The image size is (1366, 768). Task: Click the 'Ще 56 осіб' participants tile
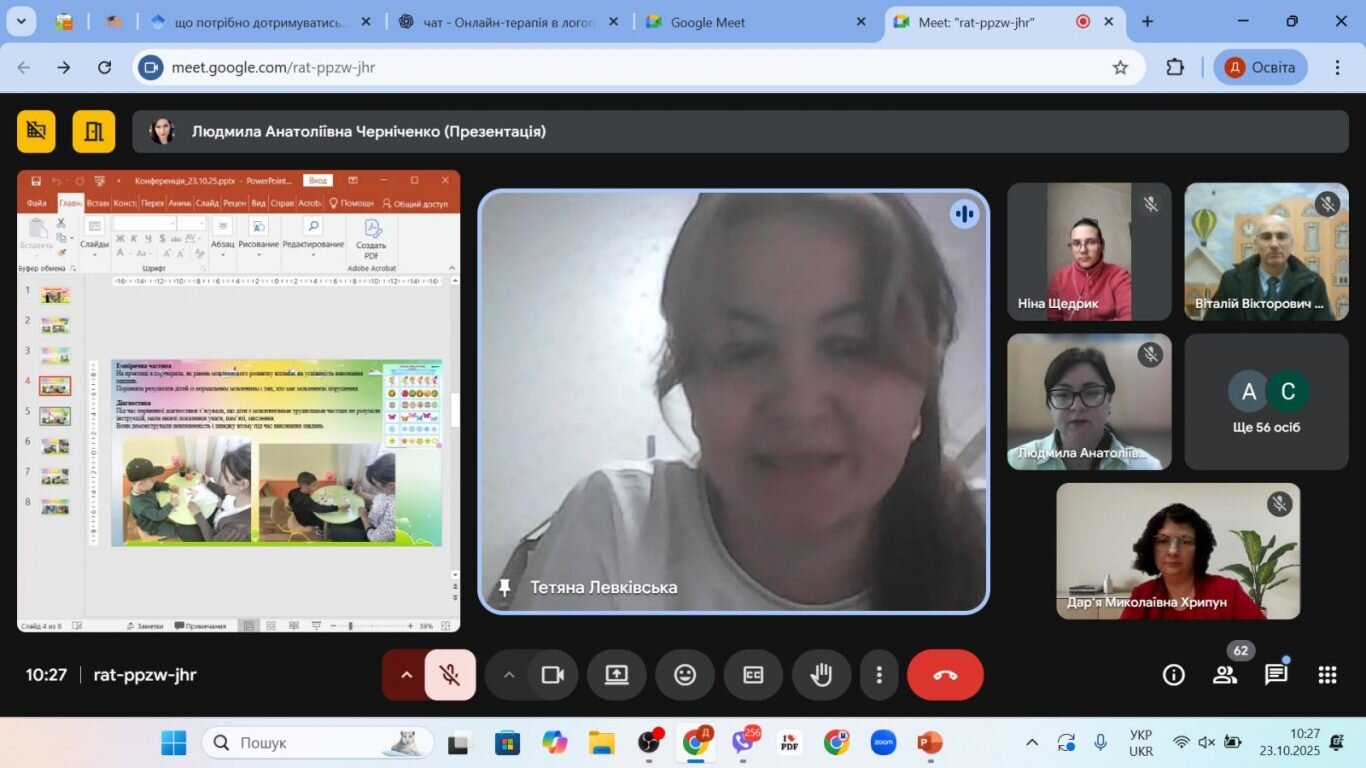click(x=1266, y=402)
